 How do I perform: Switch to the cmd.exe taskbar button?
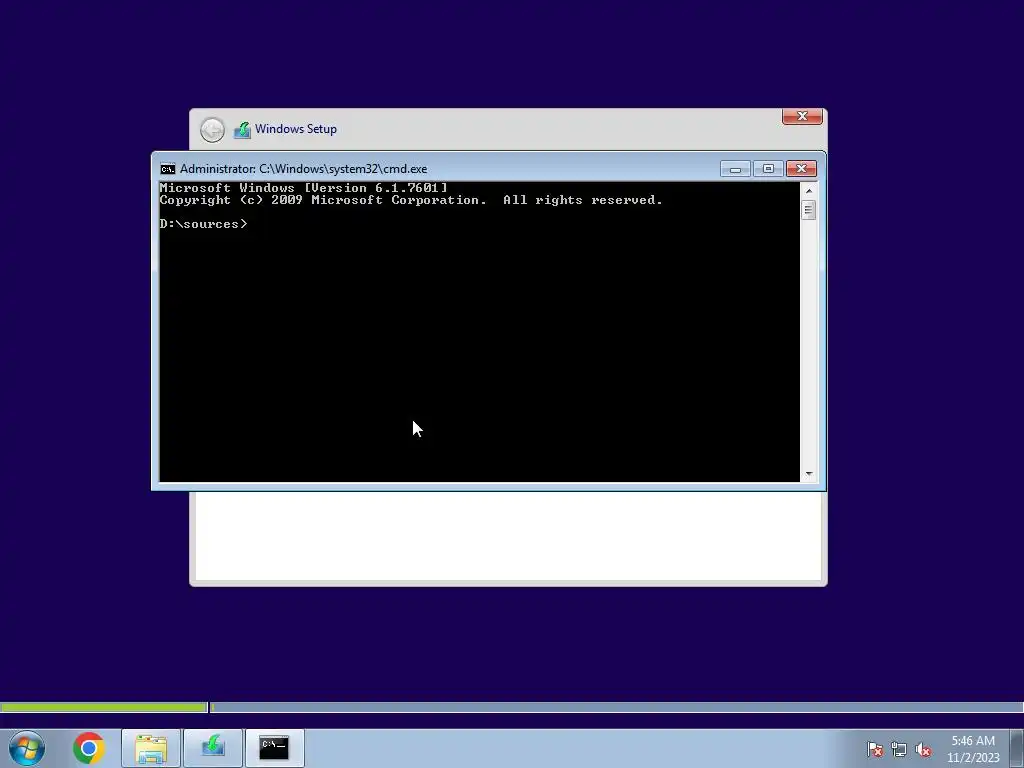click(x=274, y=748)
